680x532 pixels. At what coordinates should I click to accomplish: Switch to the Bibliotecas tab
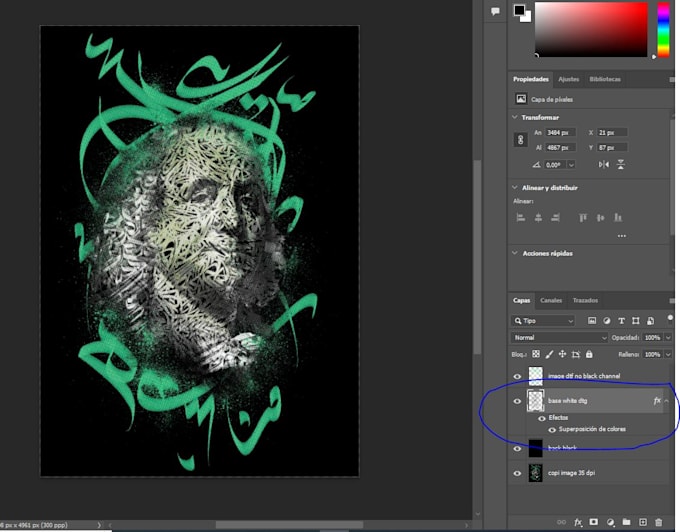pos(605,79)
